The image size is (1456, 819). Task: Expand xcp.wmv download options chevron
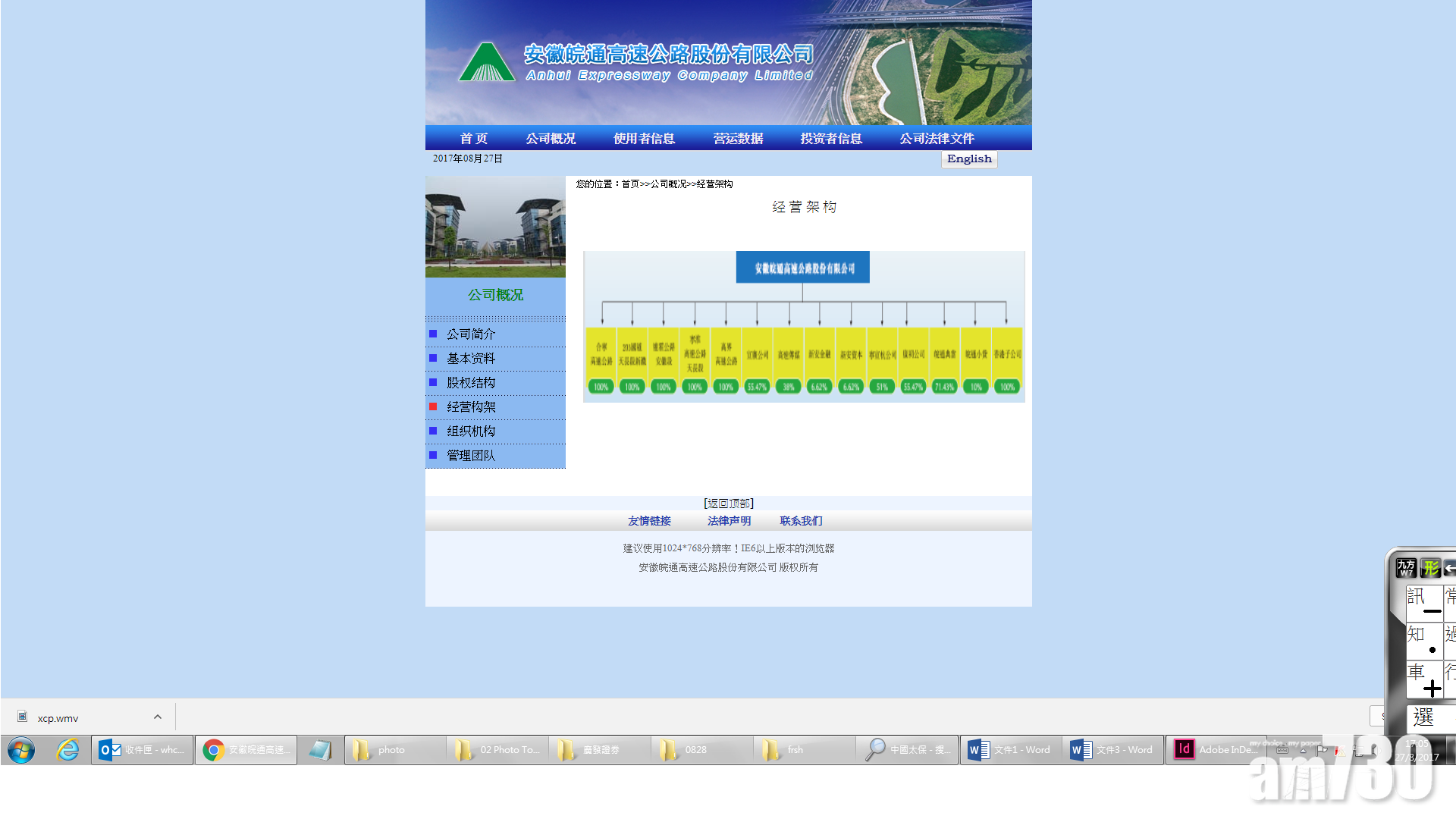point(158,717)
